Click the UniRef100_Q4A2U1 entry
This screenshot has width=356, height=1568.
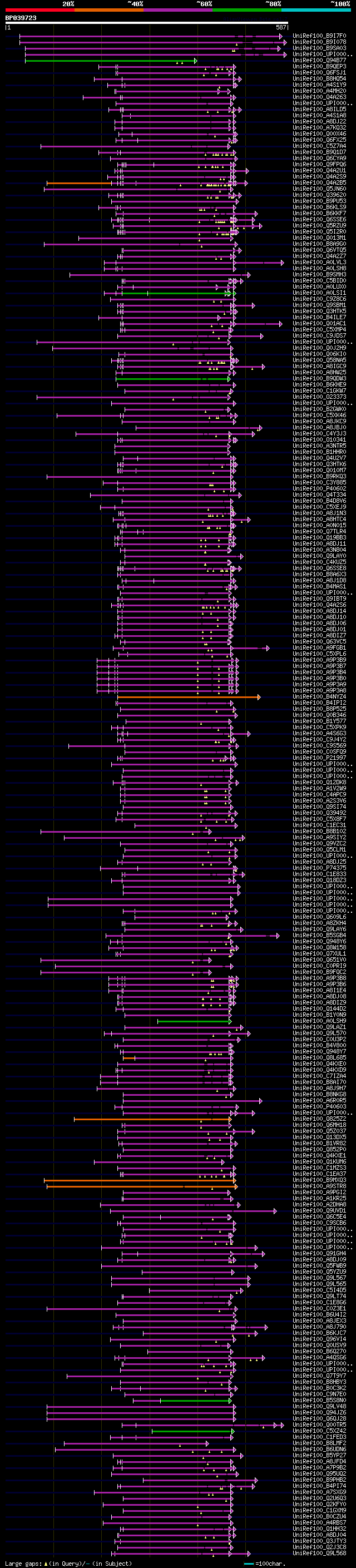[x=319, y=170]
